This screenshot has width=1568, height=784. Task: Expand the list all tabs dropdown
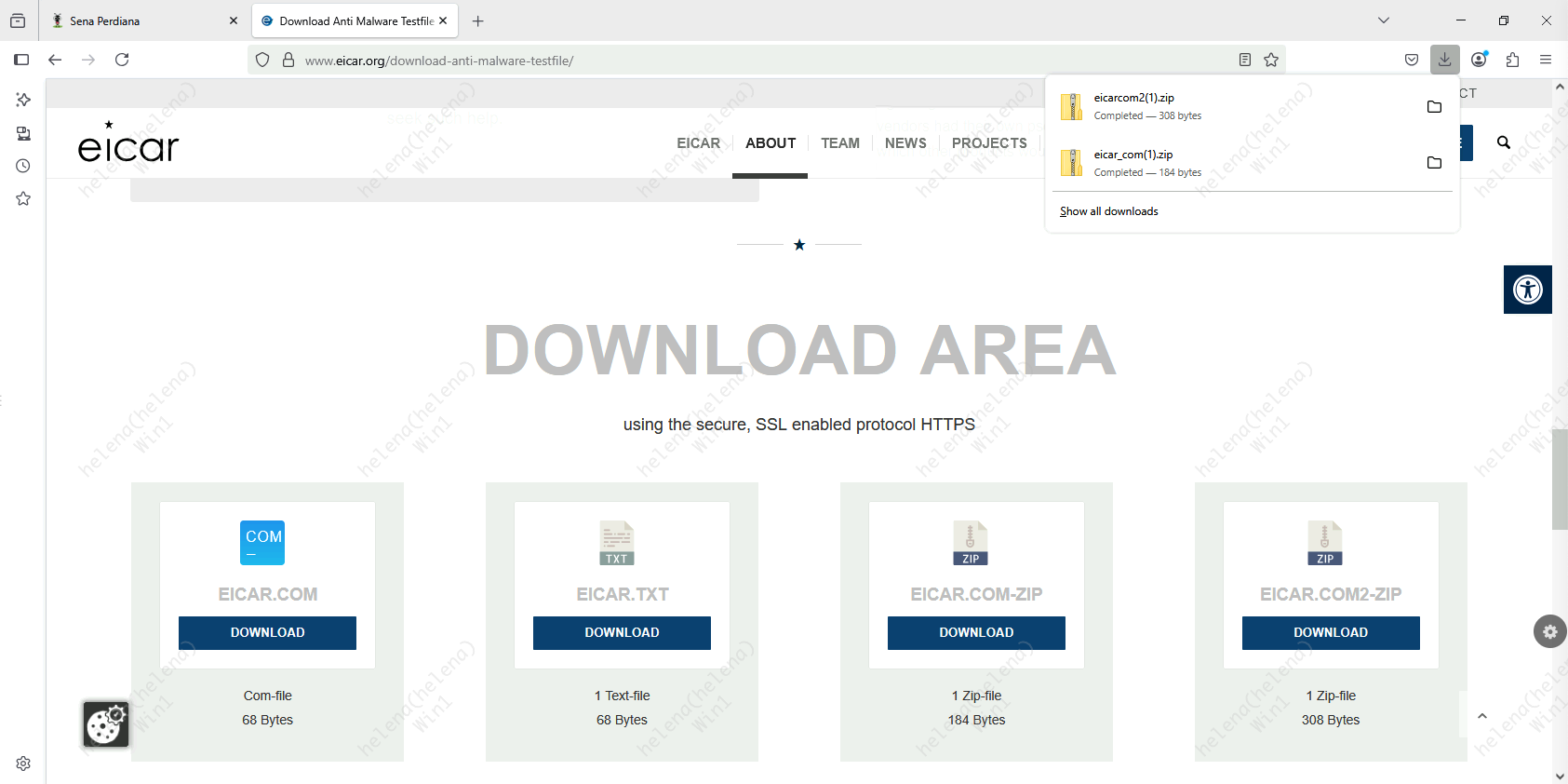pos(1384,20)
